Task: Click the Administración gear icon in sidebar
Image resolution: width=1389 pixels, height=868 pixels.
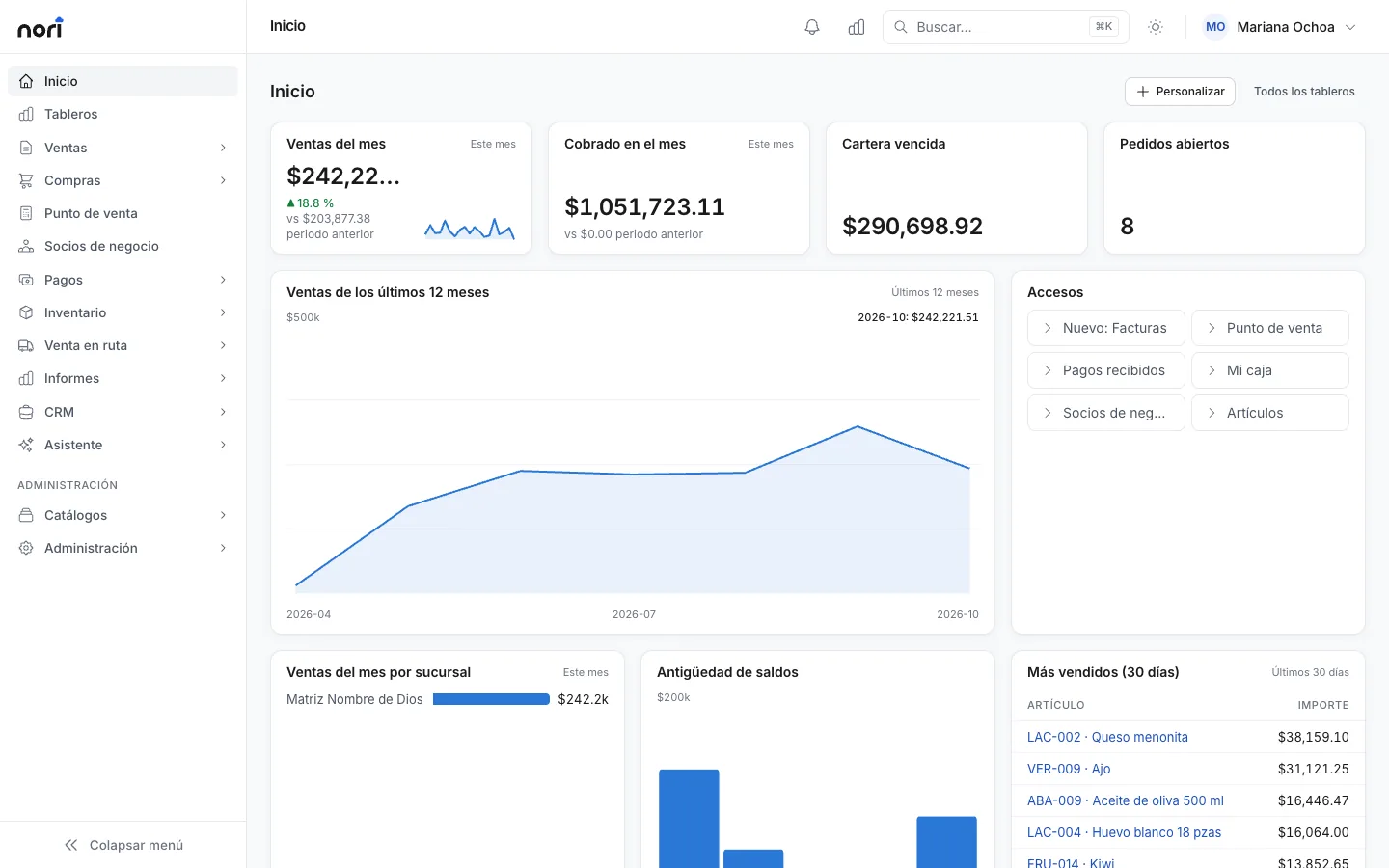Action: pyautogui.click(x=26, y=548)
